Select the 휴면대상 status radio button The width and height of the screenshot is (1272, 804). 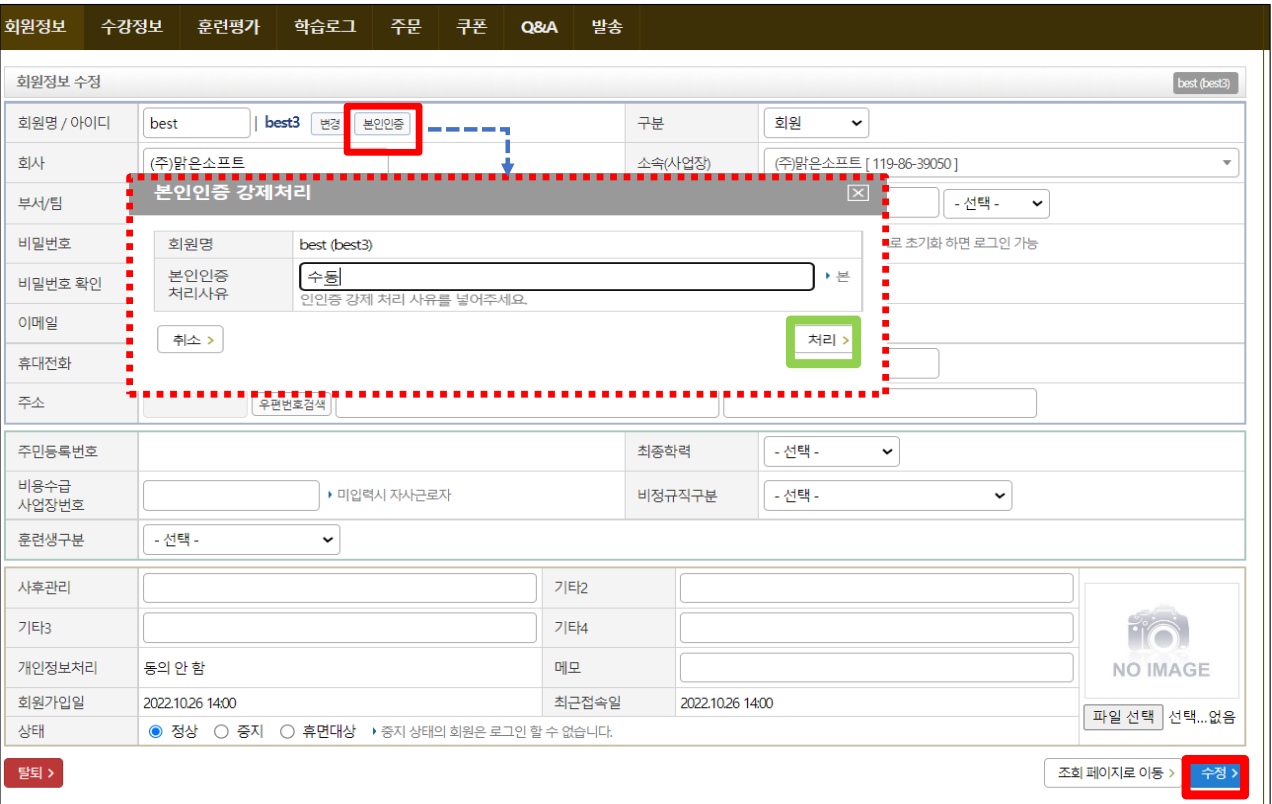point(287,731)
